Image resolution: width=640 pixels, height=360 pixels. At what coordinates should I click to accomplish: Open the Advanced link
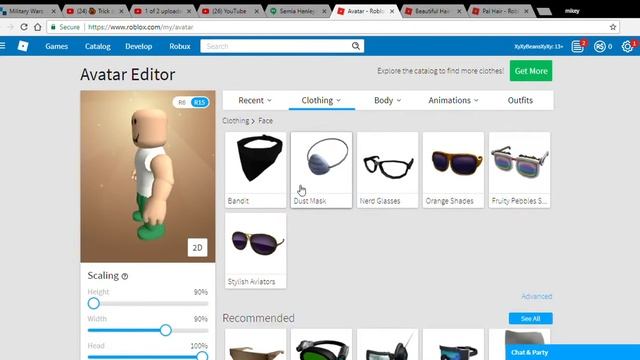(x=536, y=296)
